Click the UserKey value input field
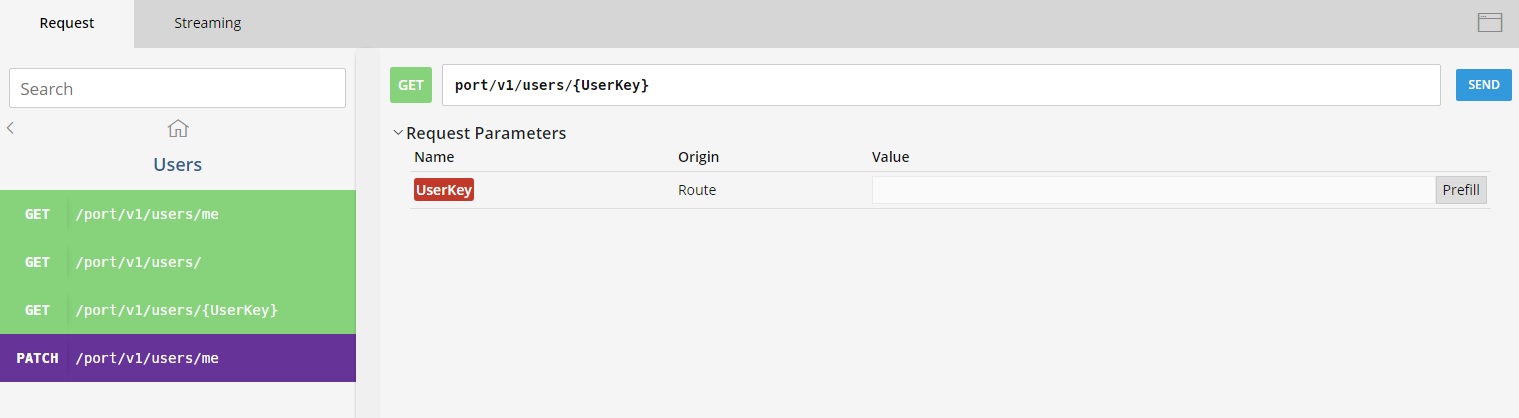The height and width of the screenshot is (418, 1519). (1153, 190)
